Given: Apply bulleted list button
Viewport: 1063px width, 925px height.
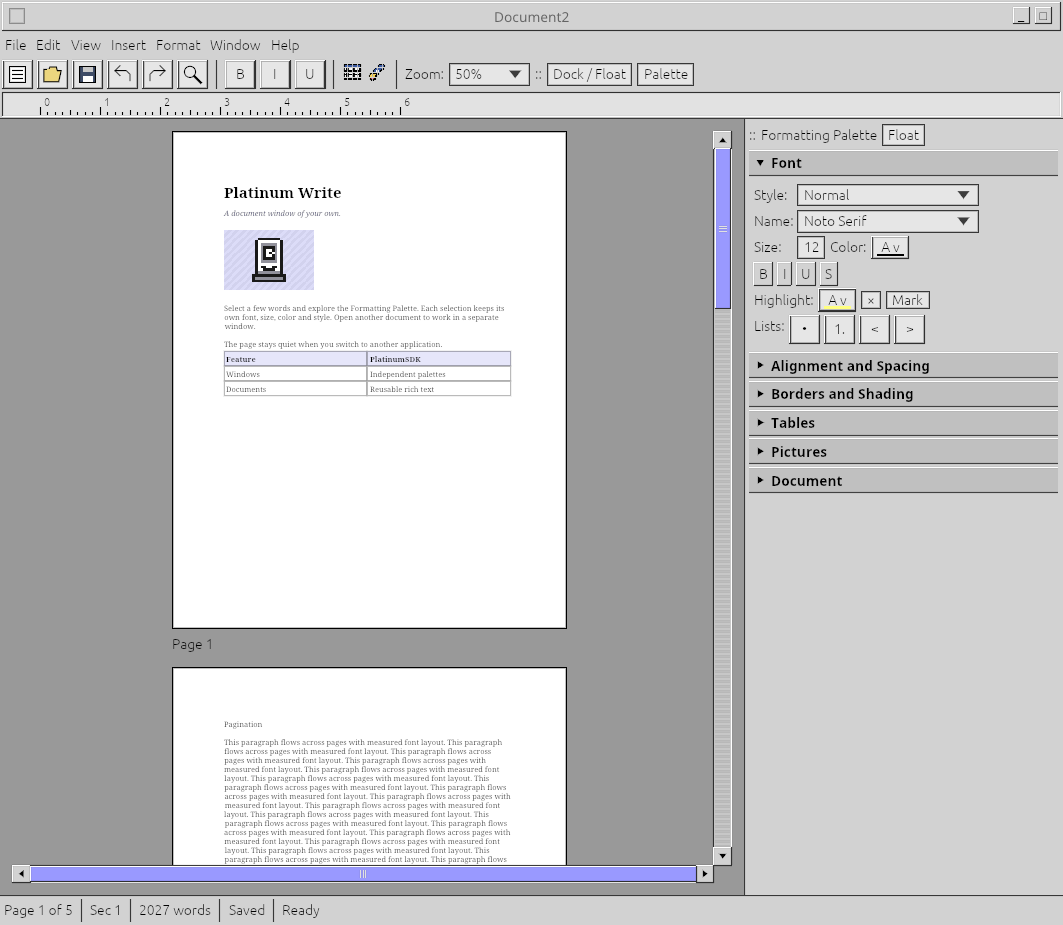Looking at the screenshot, I should [805, 330].
